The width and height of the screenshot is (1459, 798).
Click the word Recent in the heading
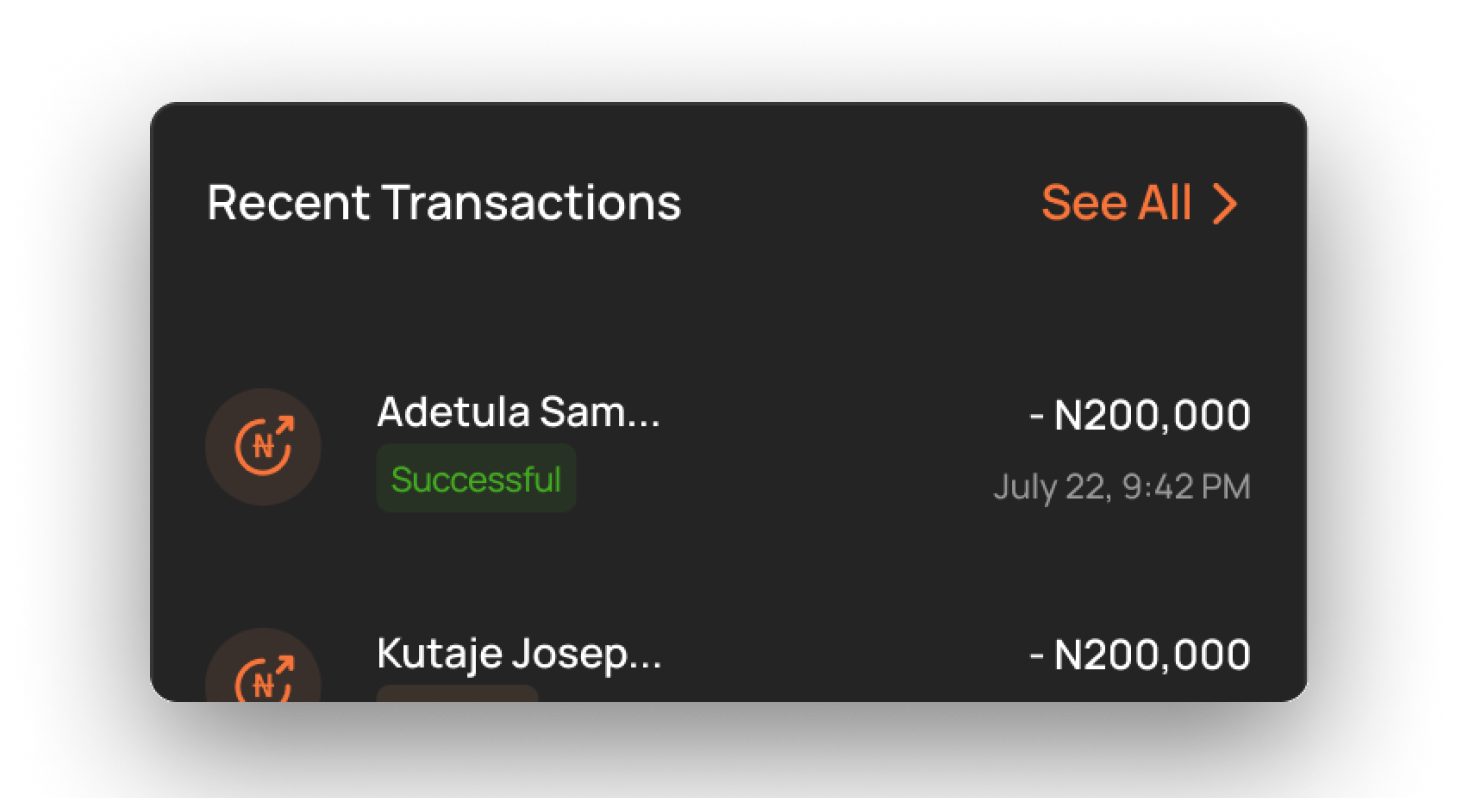[x=288, y=203]
